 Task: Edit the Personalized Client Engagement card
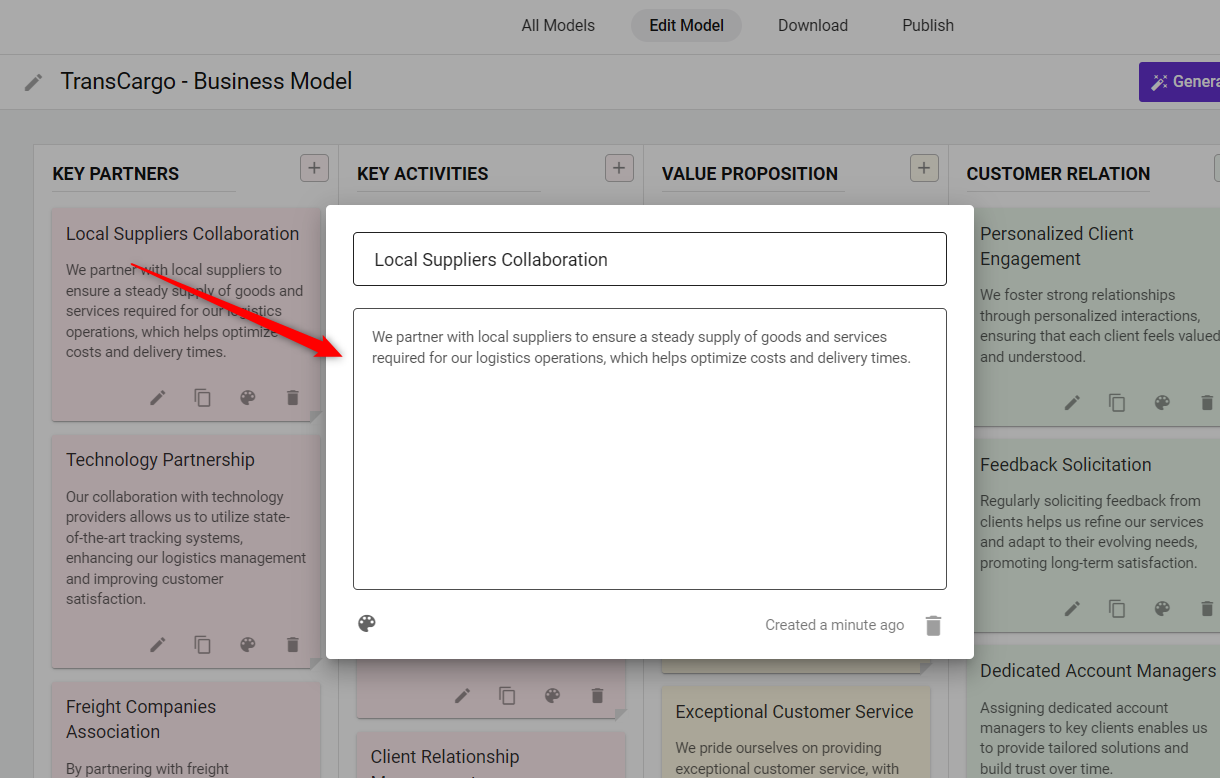point(1072,403)
